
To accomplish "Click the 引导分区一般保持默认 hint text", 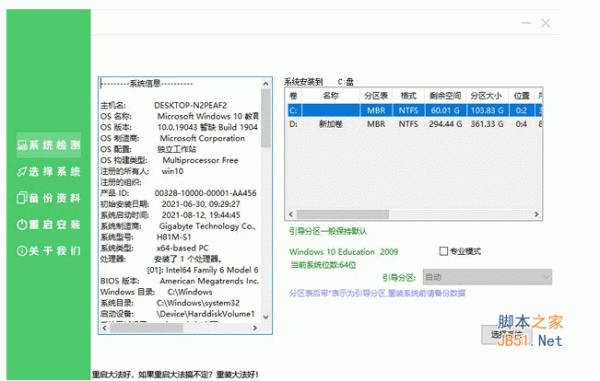I will pyautogui.click(x=328, y=231).
